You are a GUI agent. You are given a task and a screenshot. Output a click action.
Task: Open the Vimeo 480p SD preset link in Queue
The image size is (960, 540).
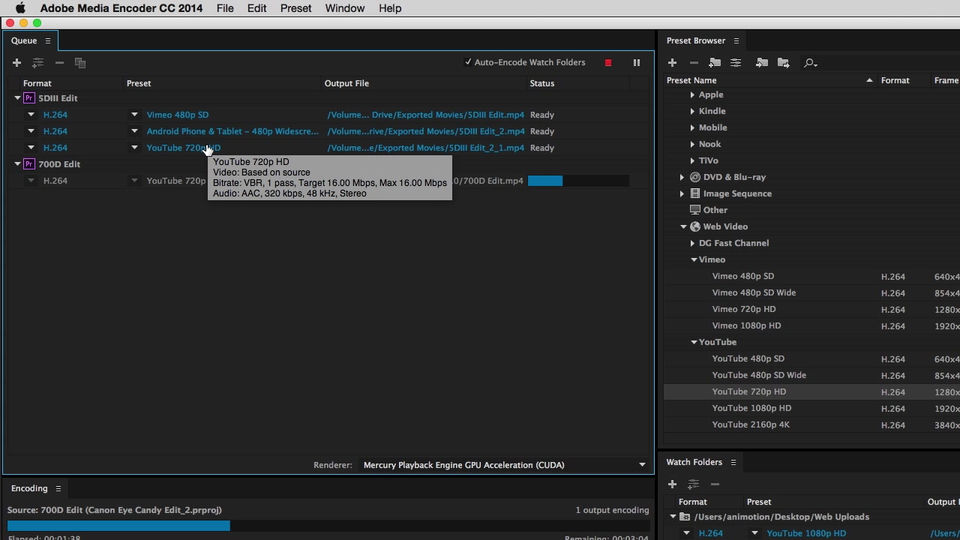pyautogui.click(x=178, y=114)
